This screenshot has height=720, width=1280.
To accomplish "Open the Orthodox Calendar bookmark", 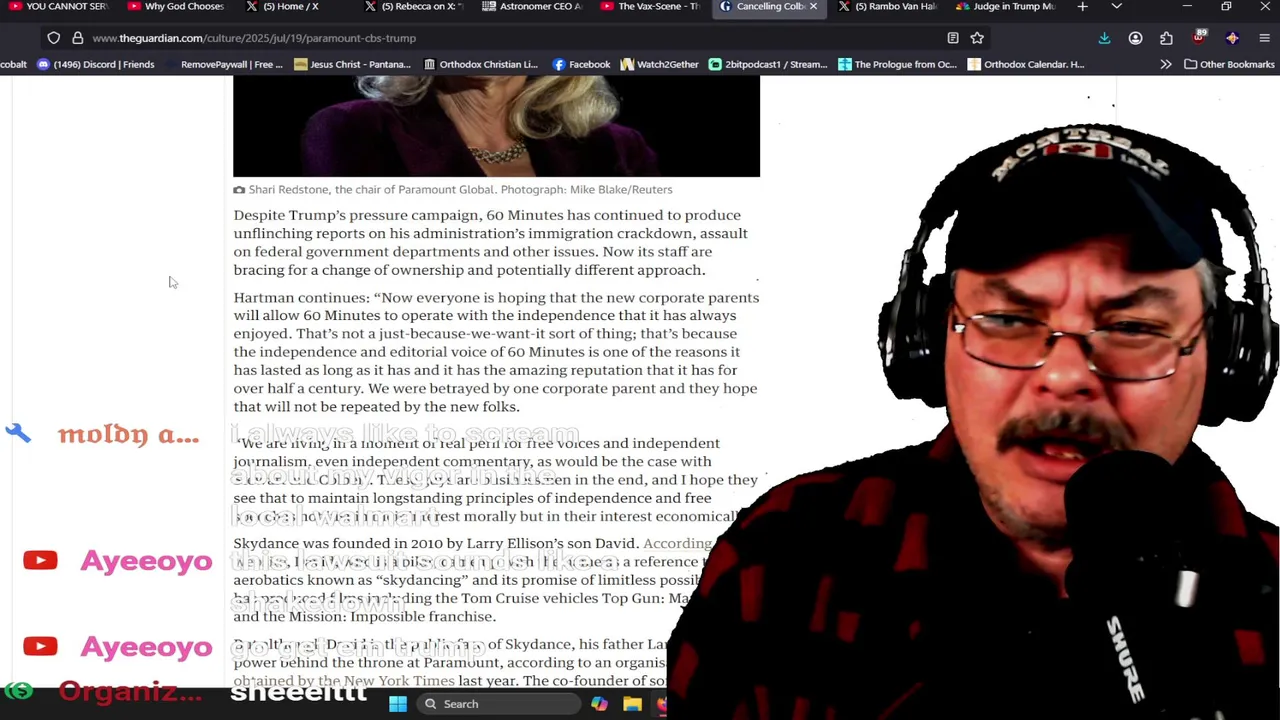I will pos(1025,64).
